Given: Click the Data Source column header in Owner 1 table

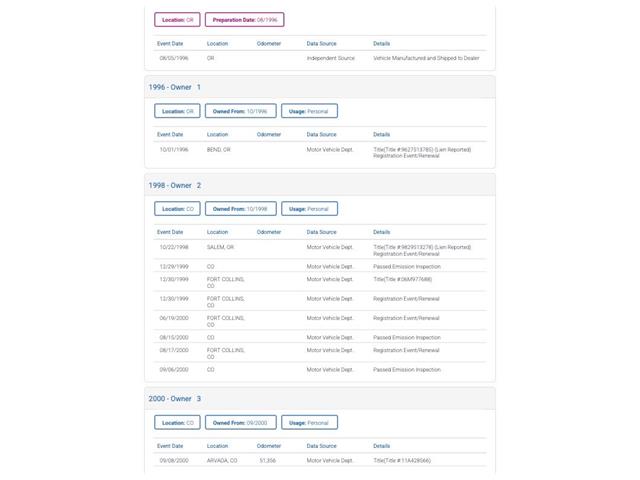Looking at the screenshot, I should pos(321,134).
